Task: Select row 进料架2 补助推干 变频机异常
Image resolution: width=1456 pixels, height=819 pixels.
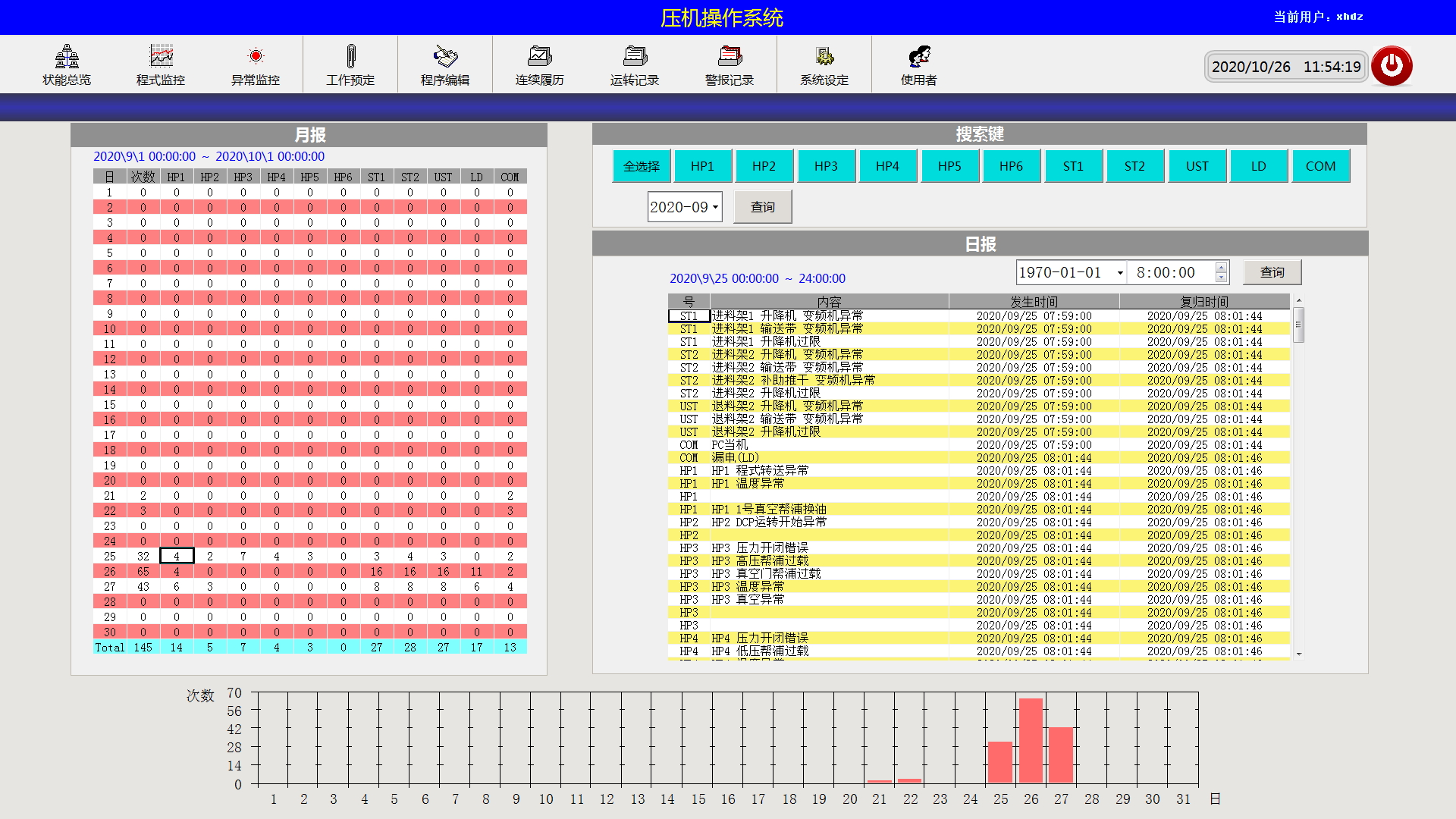Action: pyautogui.click(x=979, y=380)
